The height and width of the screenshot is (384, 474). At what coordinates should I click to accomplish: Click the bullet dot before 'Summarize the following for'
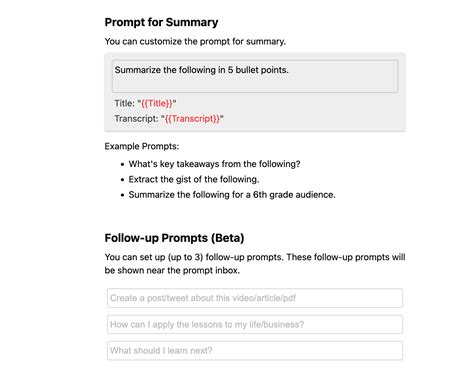(x=122, y=195)
